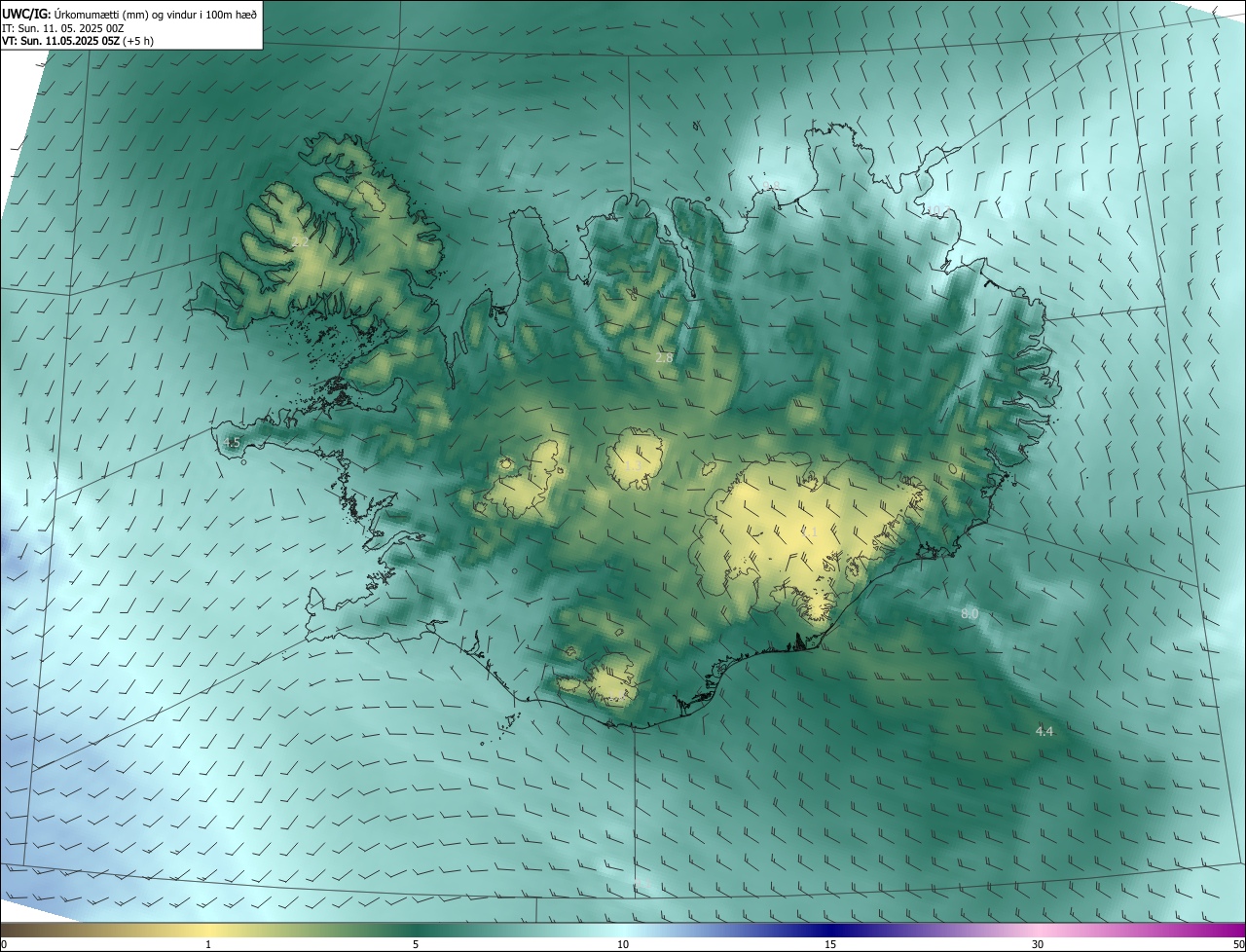Screen dimensions: 1246x952
Task: Click the 0 tick on the color scale
Action: [x=4, y=944]
